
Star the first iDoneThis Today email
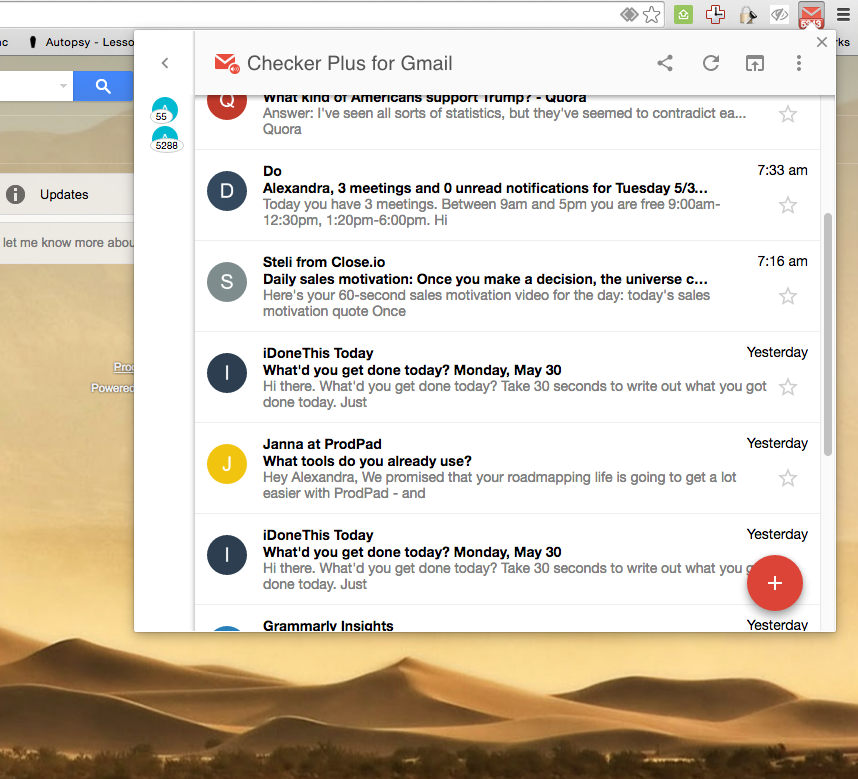(788, 387)
